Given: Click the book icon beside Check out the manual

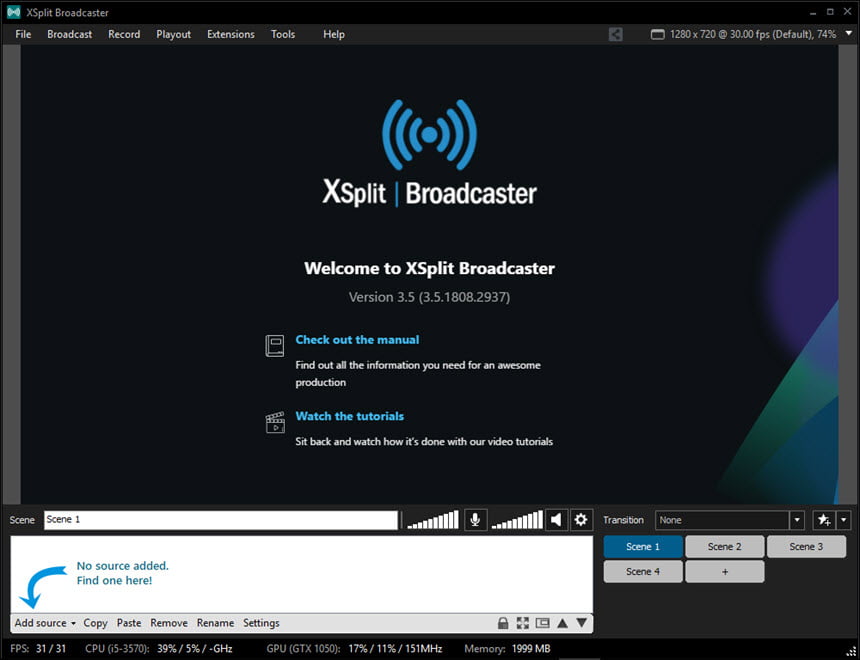Looking at the screenshot, I should point(275,346).
